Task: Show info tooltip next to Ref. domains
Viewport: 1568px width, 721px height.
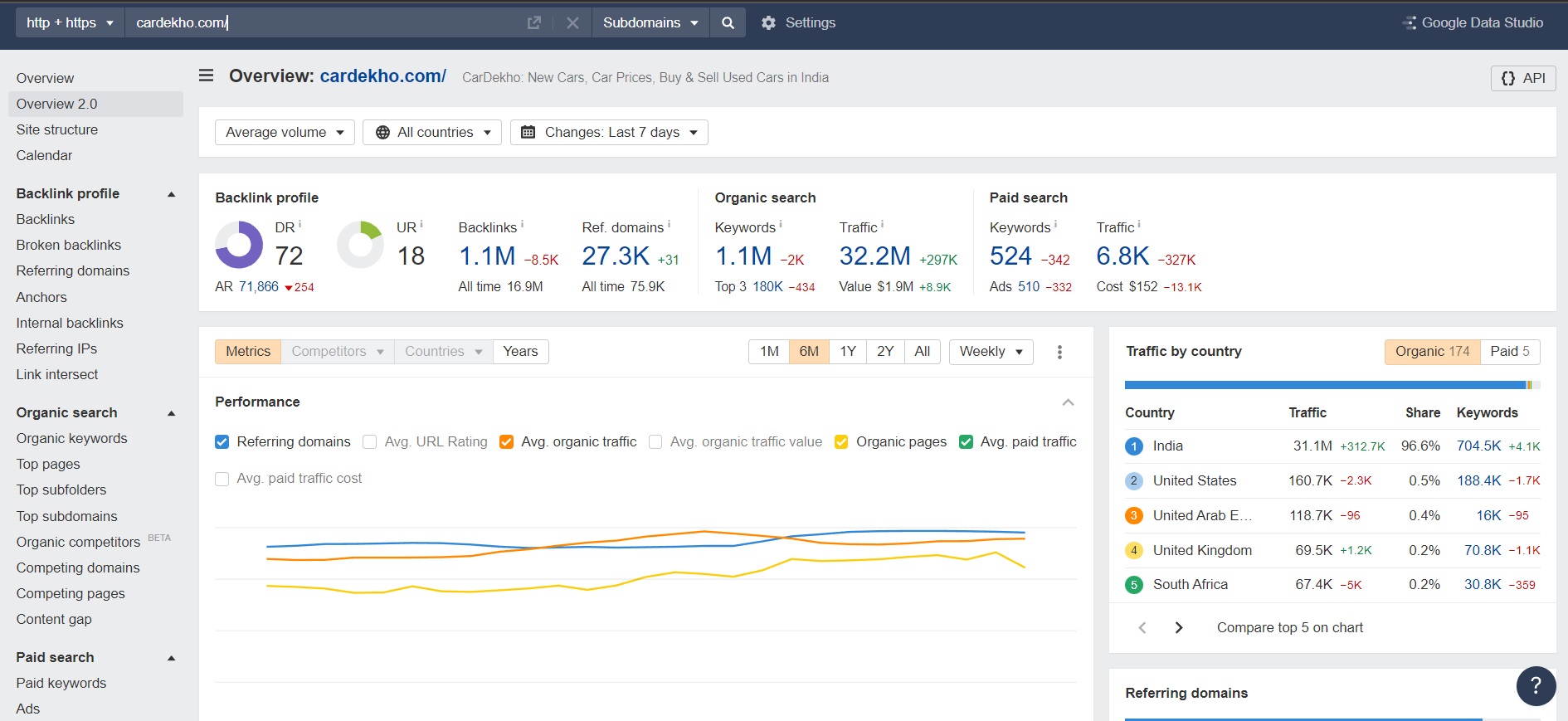Action: (669, 224)
